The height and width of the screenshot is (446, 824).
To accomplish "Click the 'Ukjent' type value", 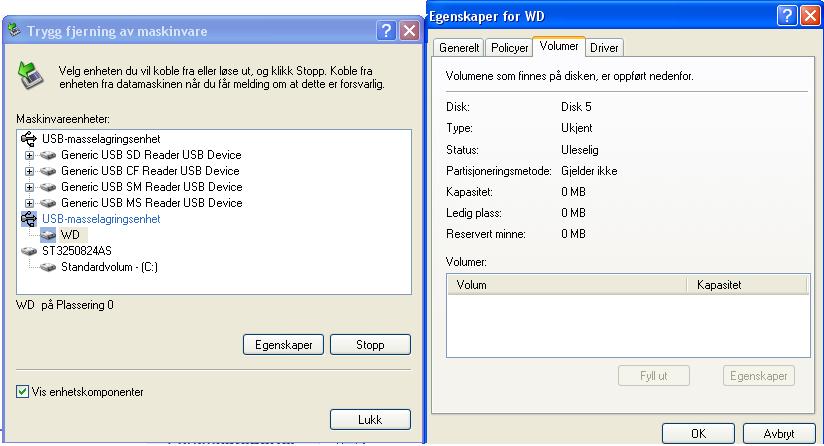I will tap(576, 128).
